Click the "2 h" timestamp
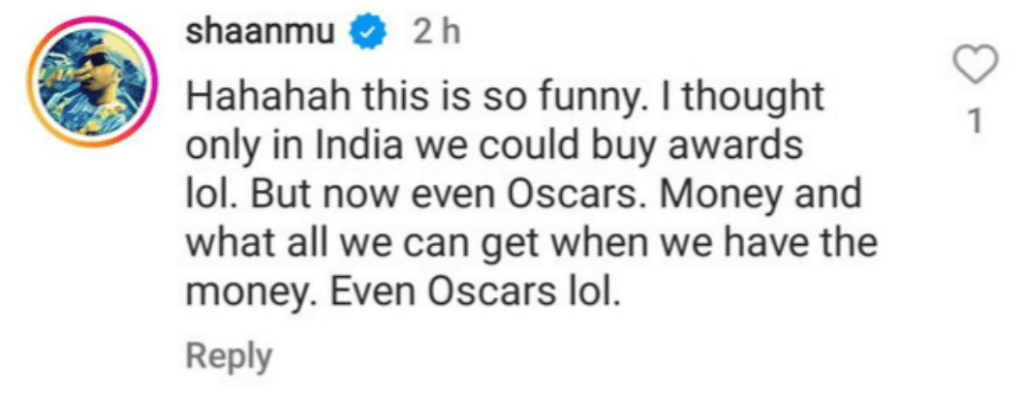 pyautogui.click(x=437, y=35)
